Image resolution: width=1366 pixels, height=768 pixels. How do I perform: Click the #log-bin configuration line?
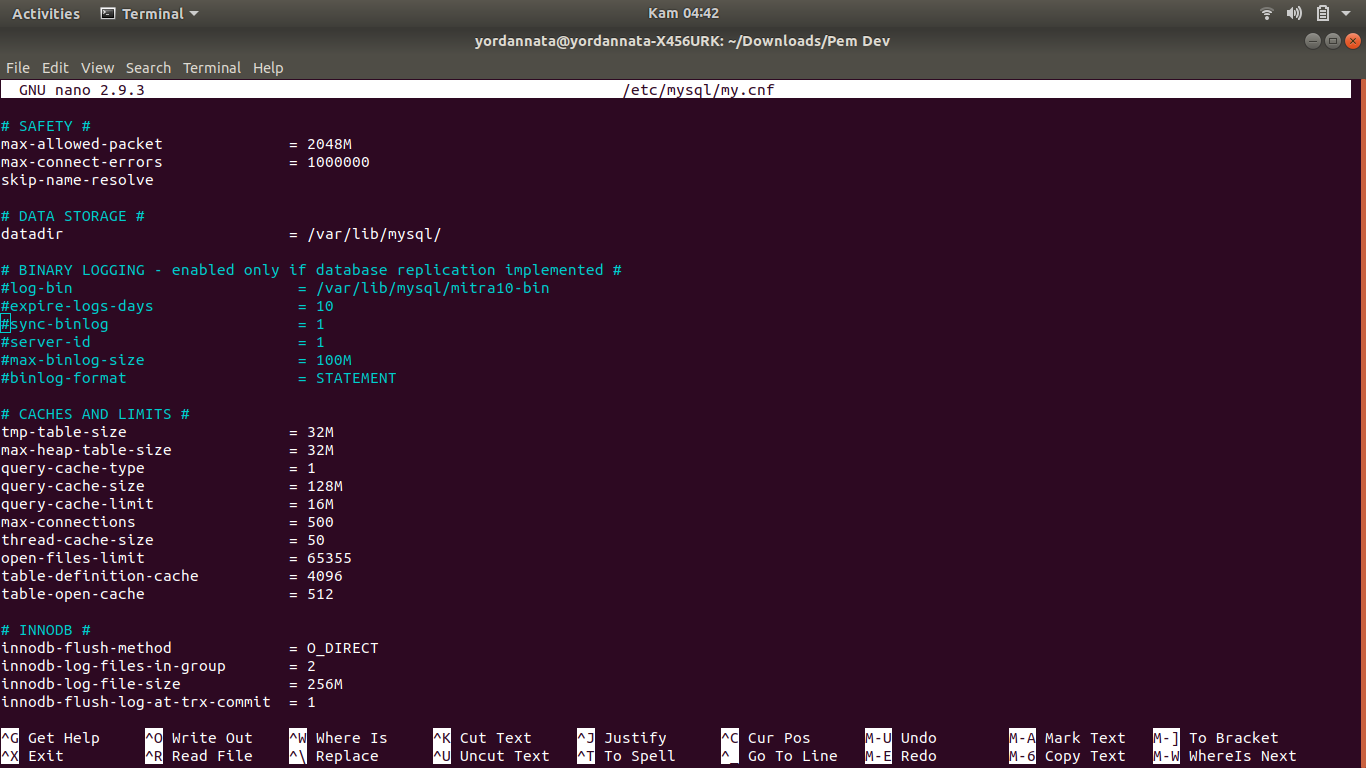pos(37,288)
